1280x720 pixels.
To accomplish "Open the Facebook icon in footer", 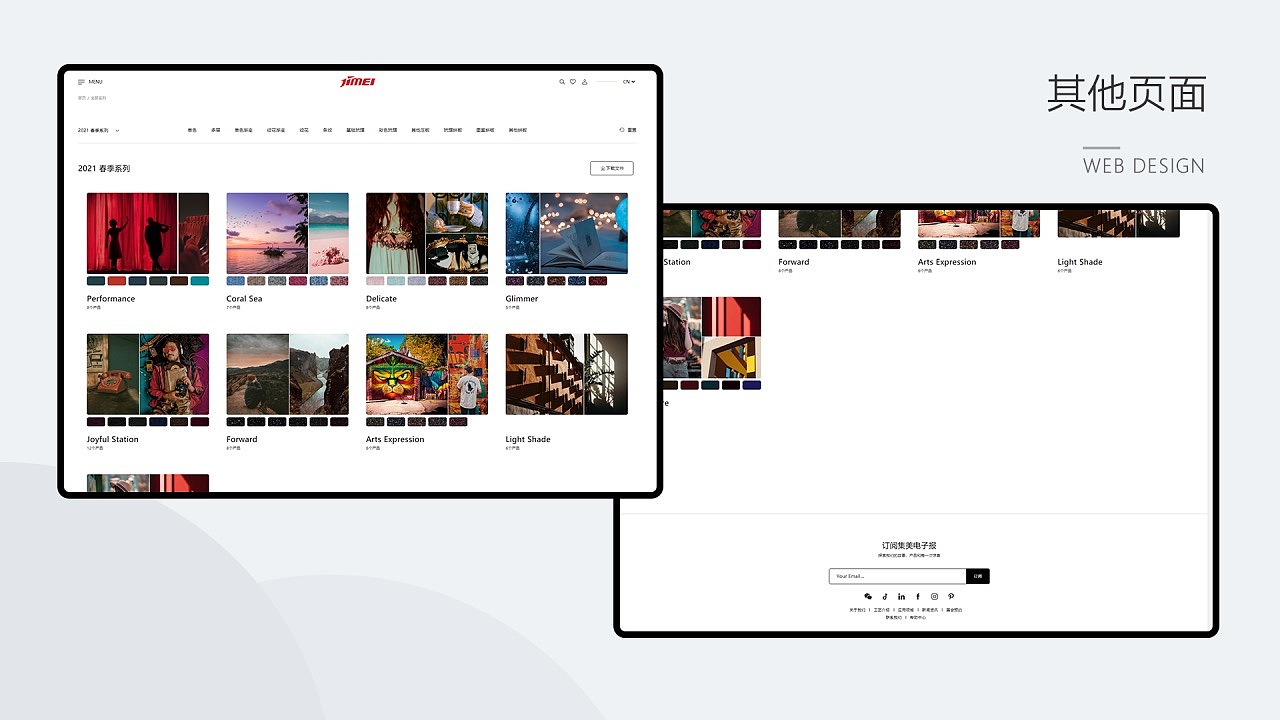I will pyautogui.click(x=918, y=596).
